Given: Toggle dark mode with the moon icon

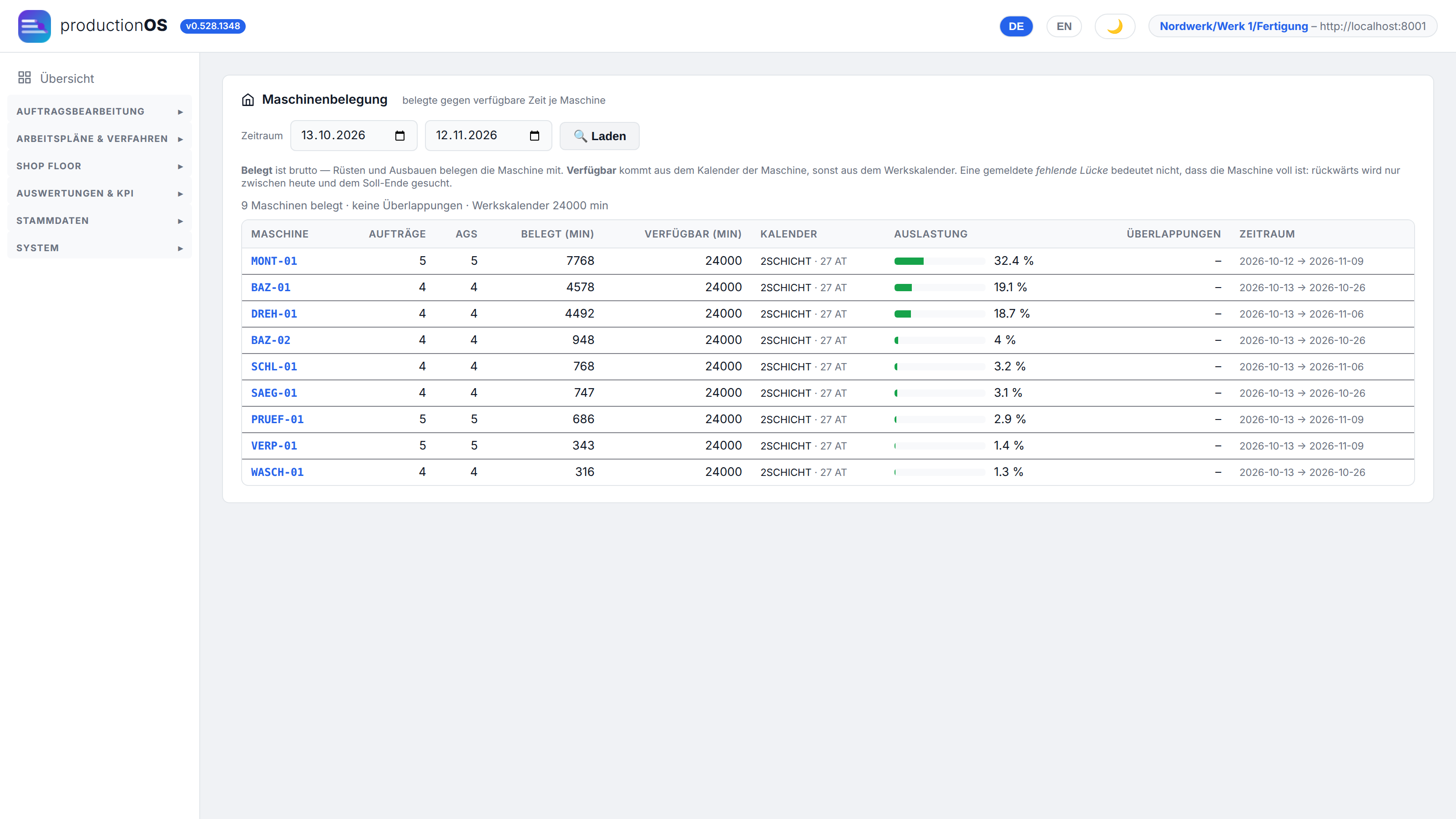Looking at the screenshot, I should (x=1115, y=26).
